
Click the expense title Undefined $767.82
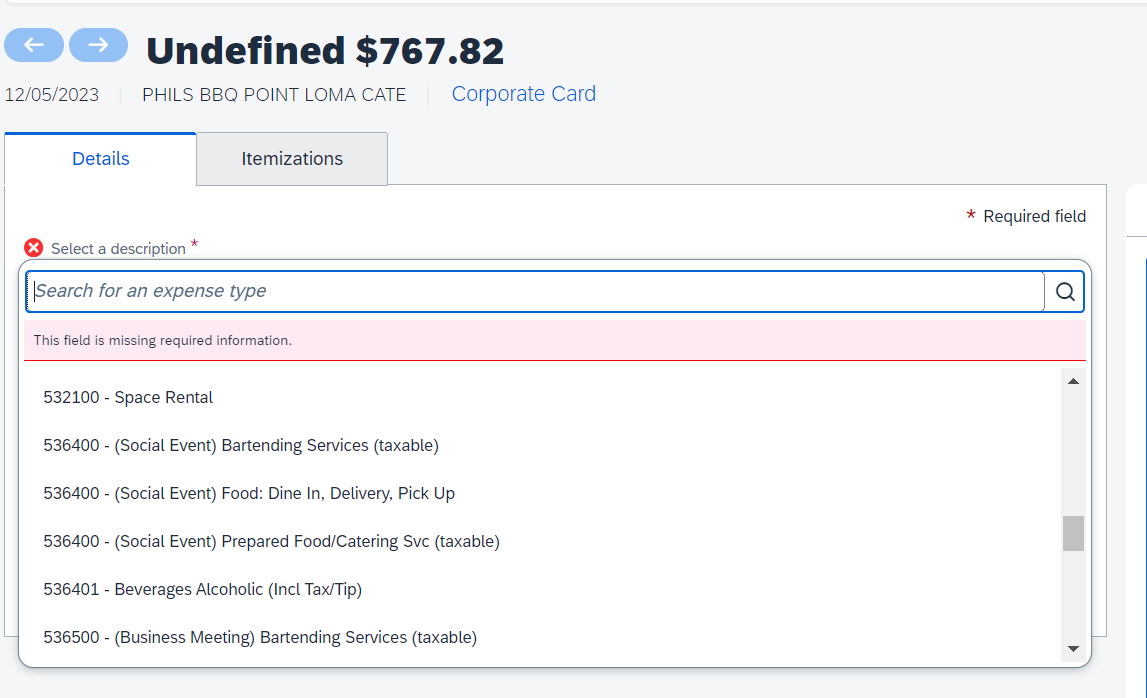(x=325, y=50)
